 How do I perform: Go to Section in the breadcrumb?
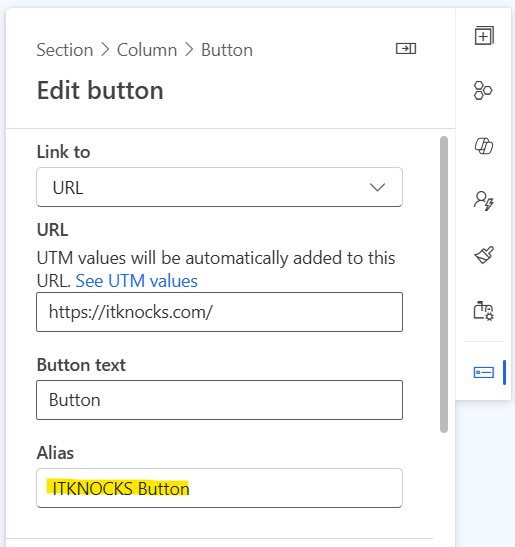65,50
